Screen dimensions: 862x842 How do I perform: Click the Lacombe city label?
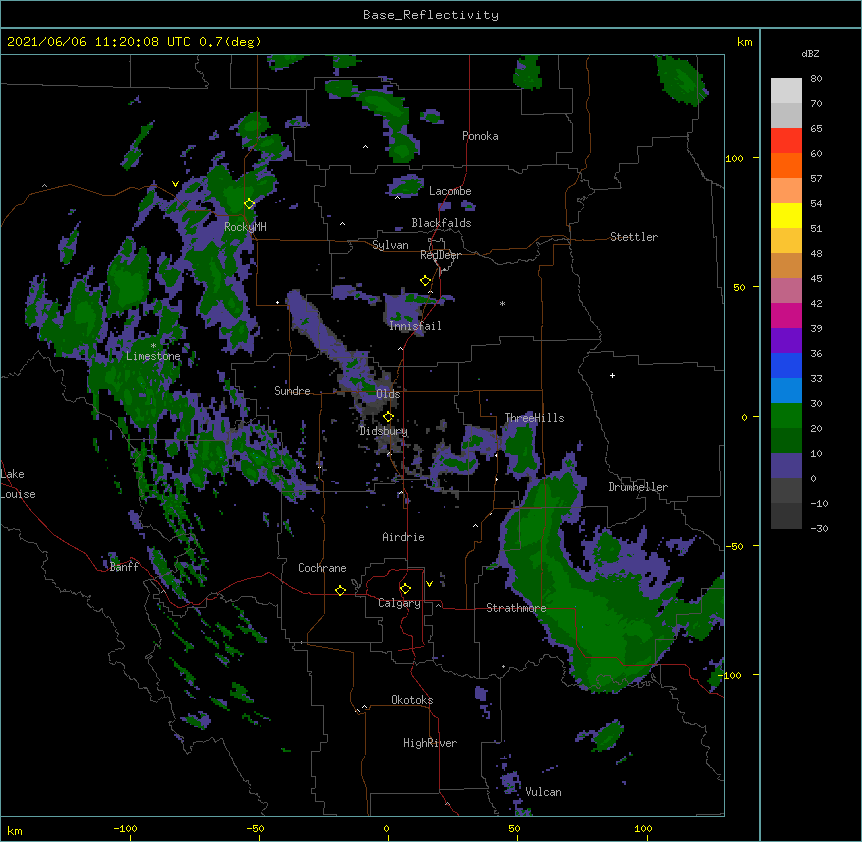(x=450, y=191)
